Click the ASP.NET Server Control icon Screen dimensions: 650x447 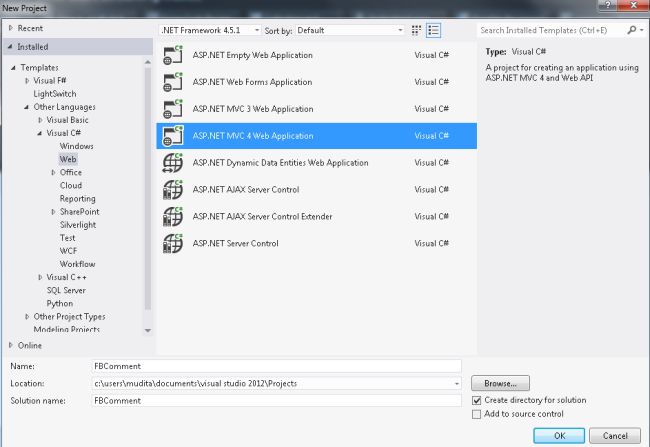pyautogui.click(x=173, y=244)
